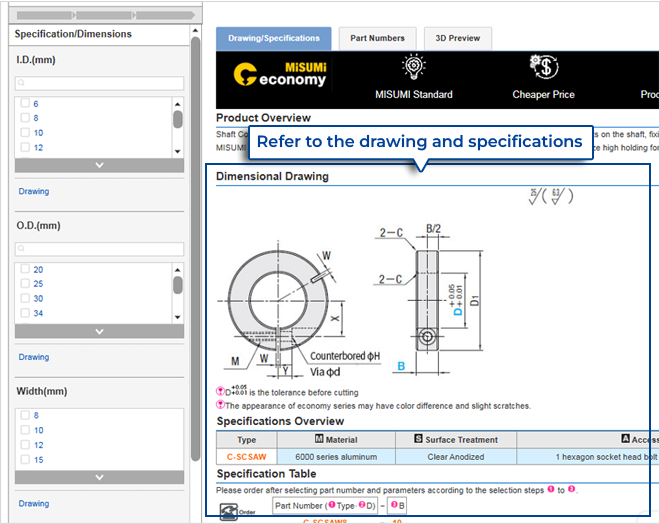This screenshot has width=660, height=524.
Task: Open the 3D Preview tab
Action: [x=457, y=39]
